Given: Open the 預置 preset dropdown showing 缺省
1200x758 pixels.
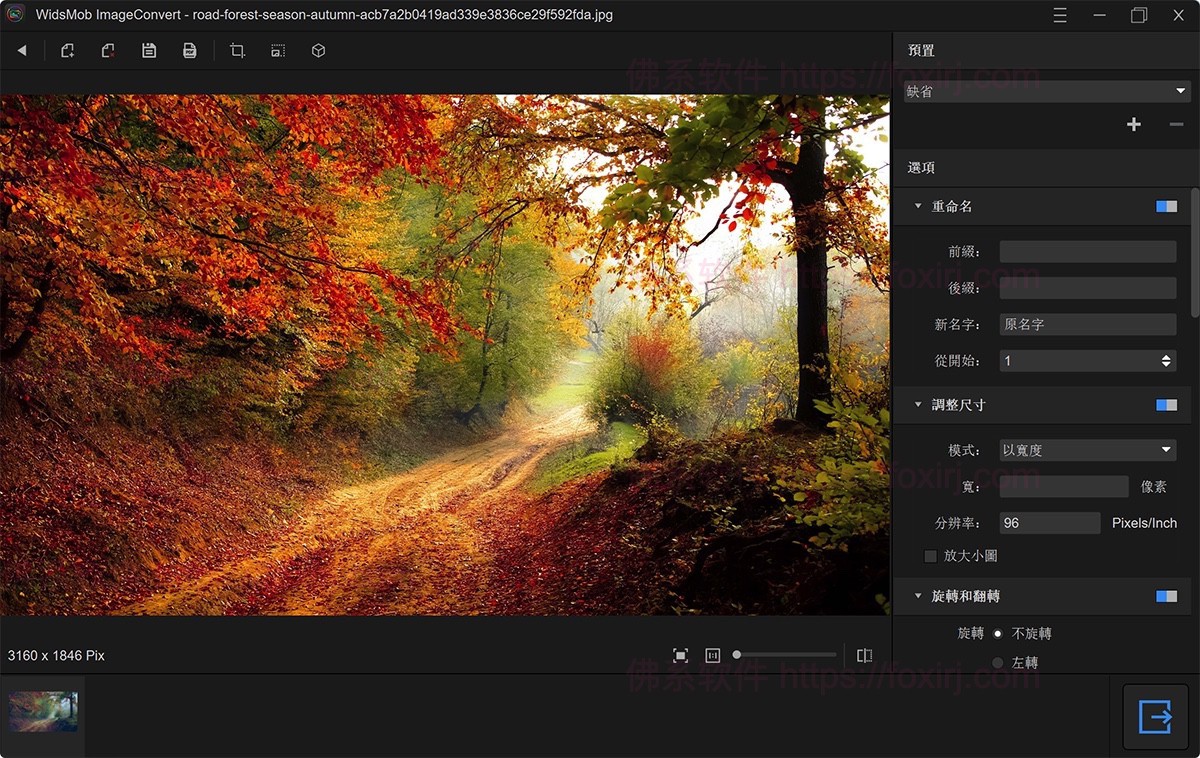Looking at the screenshot, I should pyautogui.click(x=1047, y=92).
